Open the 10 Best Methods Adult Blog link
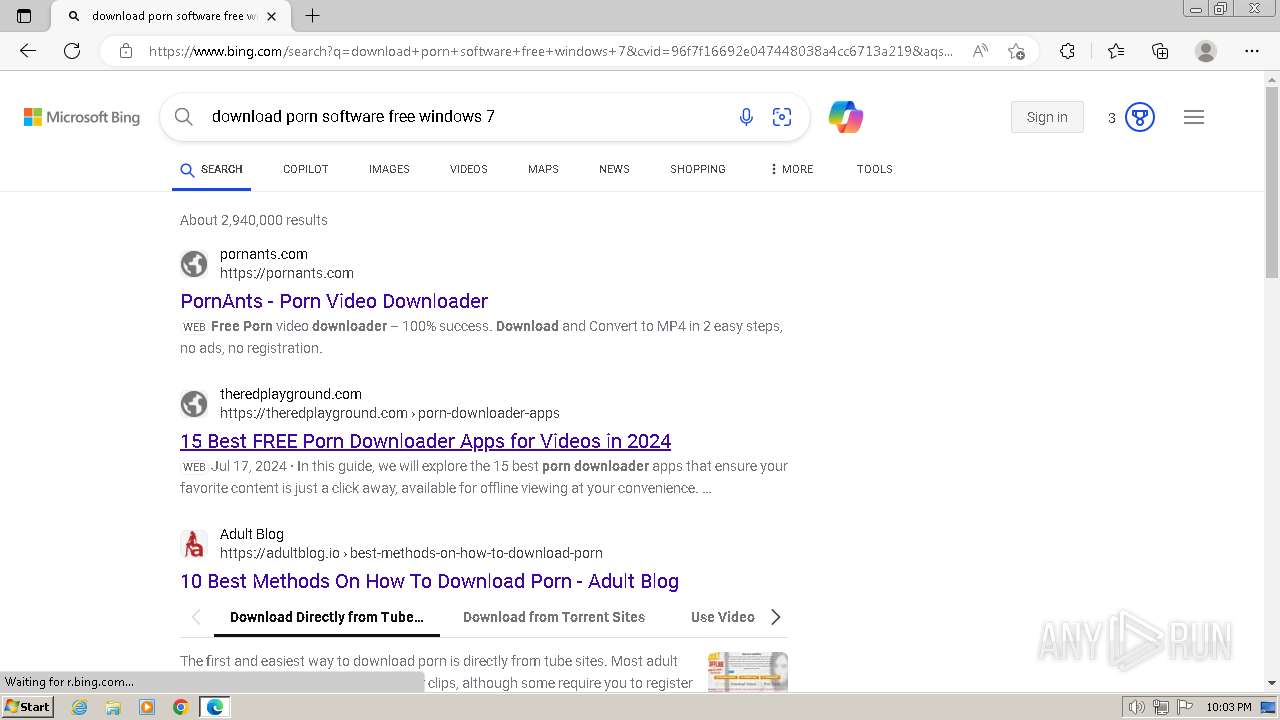This screenshot has width=1280, height=720. (429, 581)
